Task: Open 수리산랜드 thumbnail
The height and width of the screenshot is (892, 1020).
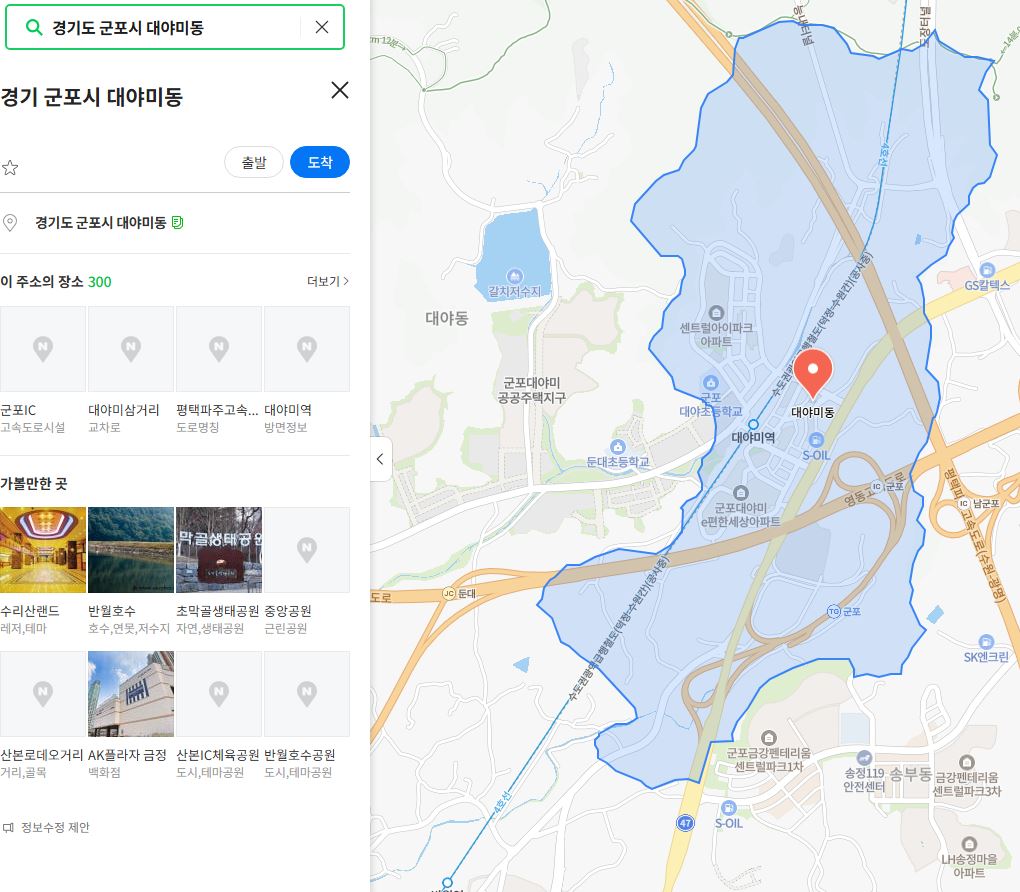Action: tap(43, 550)
